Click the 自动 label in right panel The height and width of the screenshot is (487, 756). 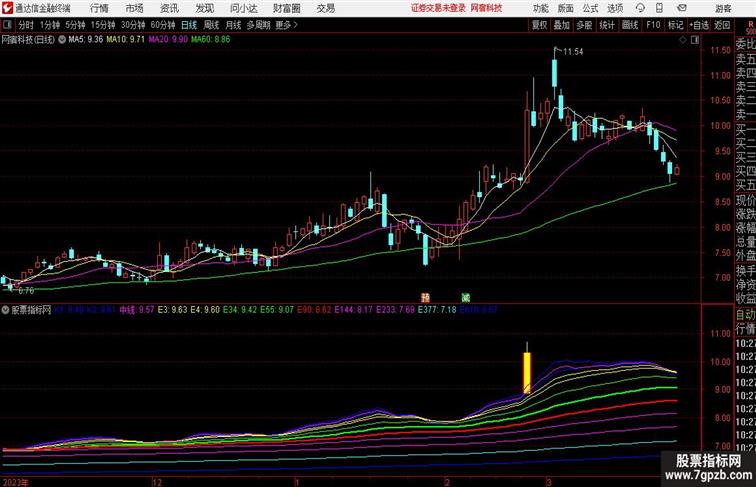click(745, 314)
